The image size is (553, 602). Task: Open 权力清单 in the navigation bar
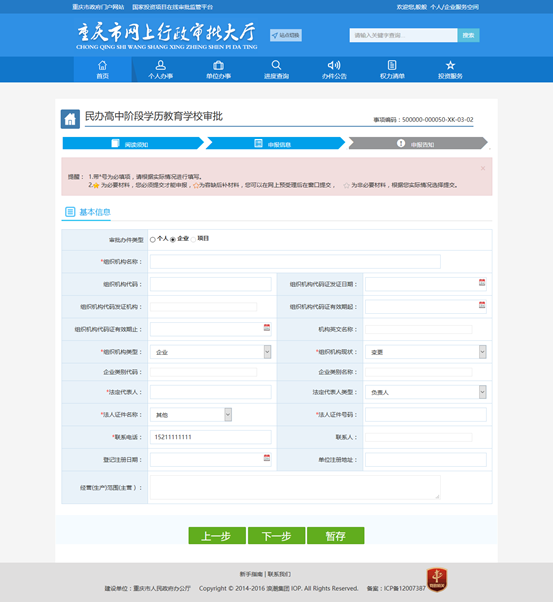click(392, 69)
